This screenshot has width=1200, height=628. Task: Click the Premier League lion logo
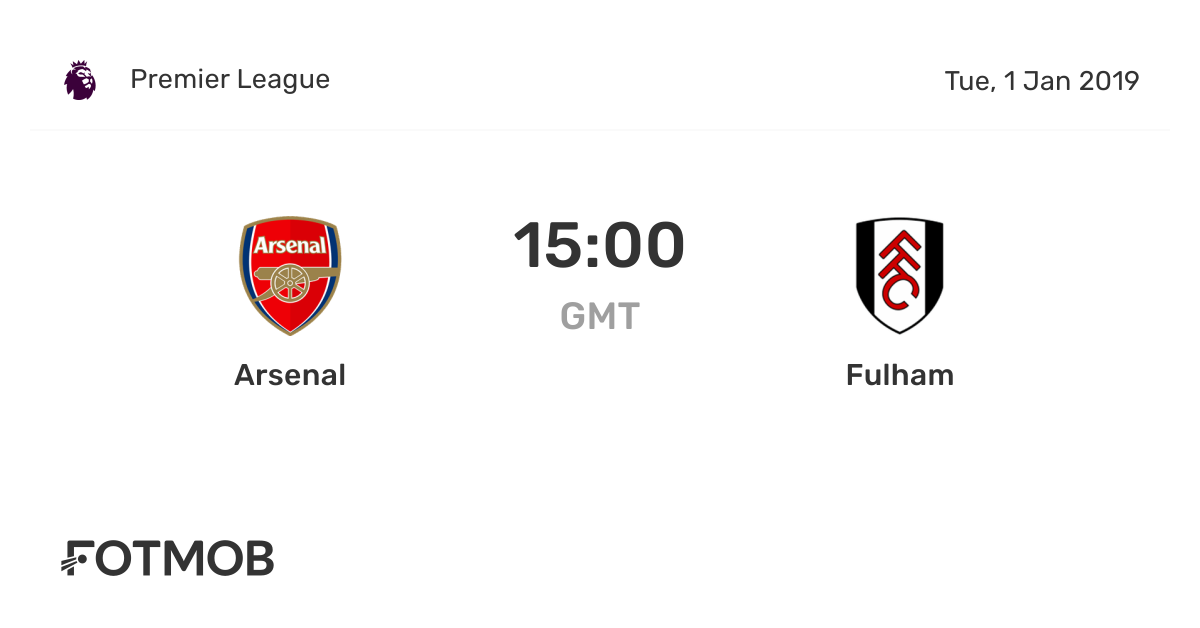(80, 80)
